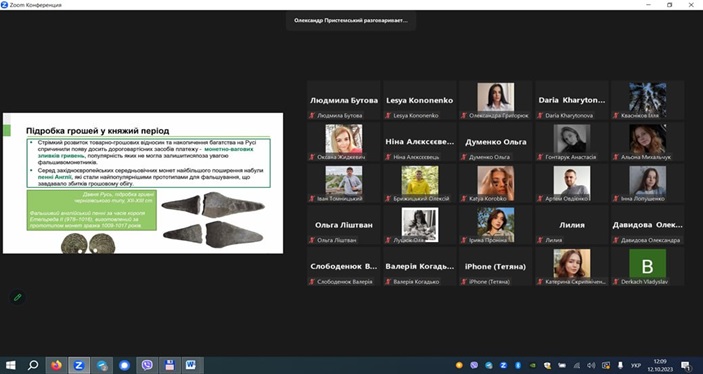Select Давидова Олександра participant tile

pyautogui.click(x=647, y=225)
